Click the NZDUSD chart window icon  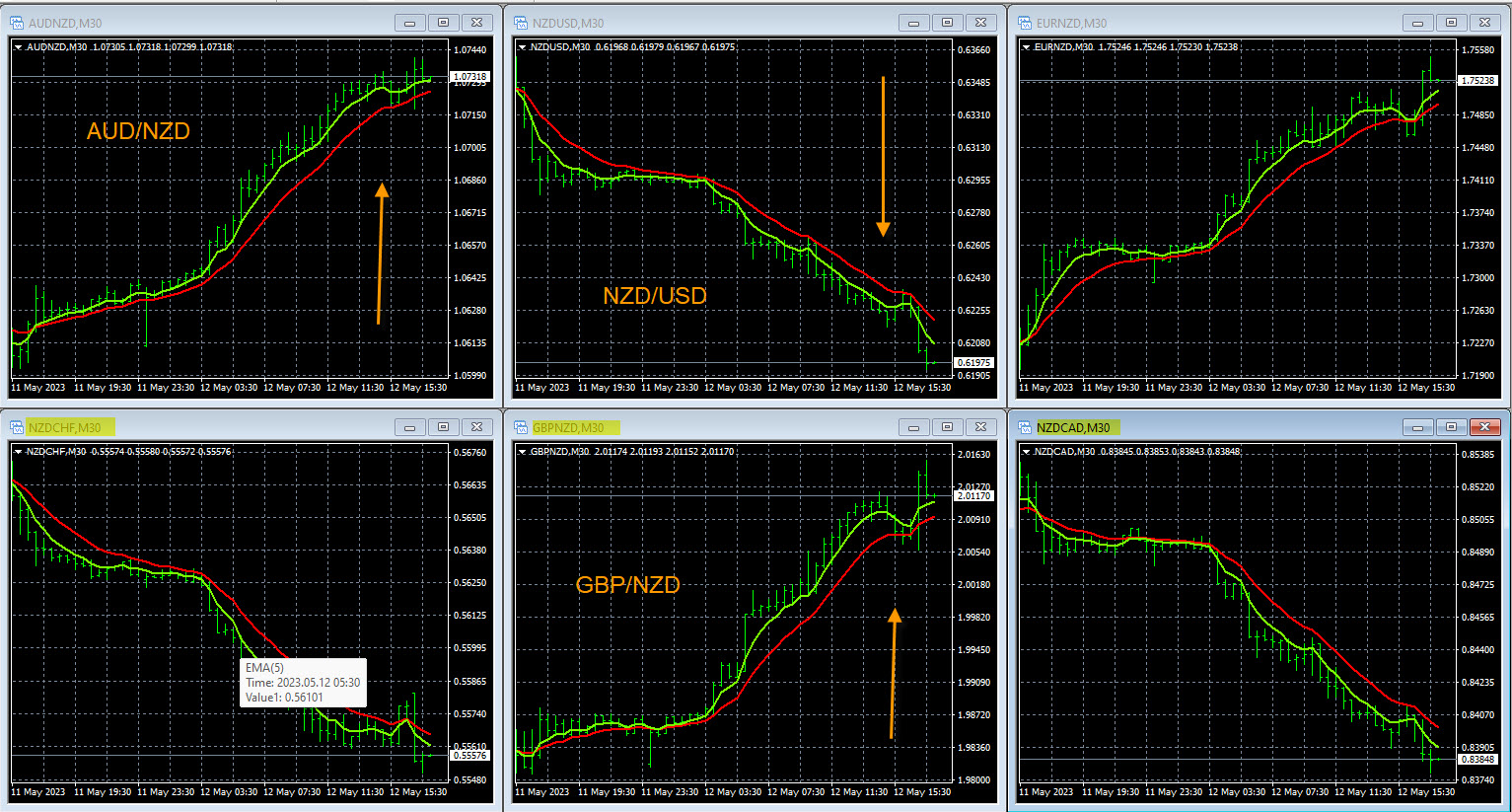coord(521,23)
